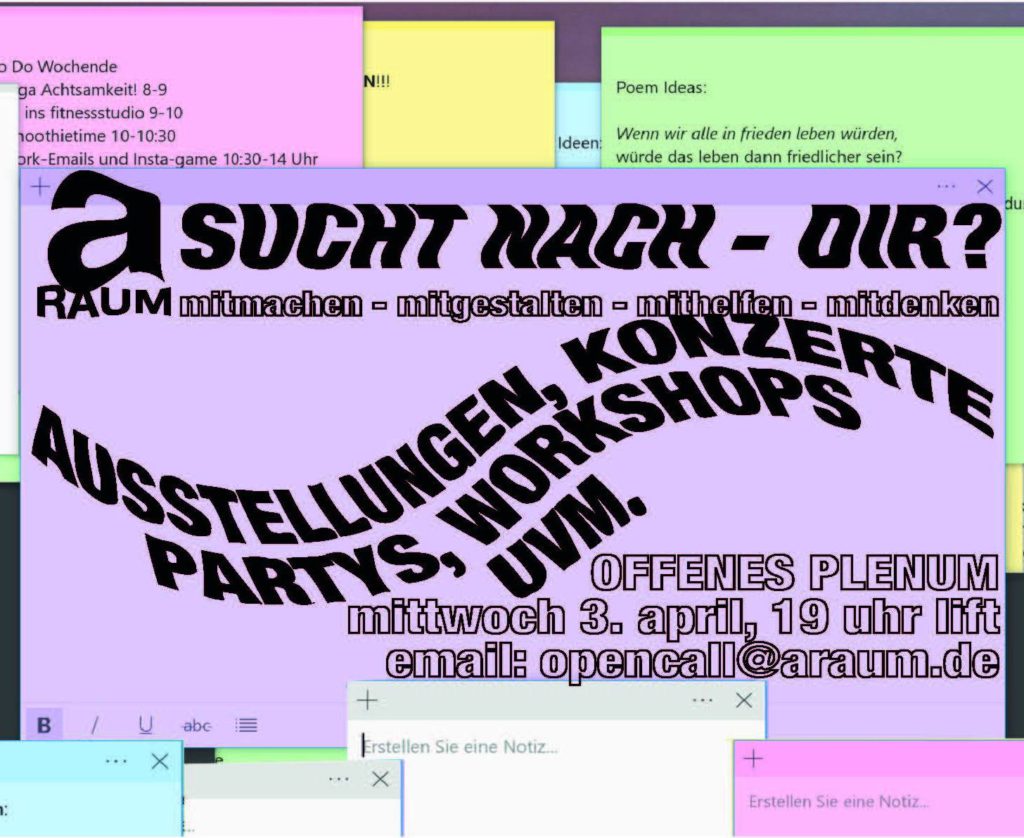The image size is (1024, 838).
Task: Toggle italic formatting in the purple note
Action: (x=95, y=725)
